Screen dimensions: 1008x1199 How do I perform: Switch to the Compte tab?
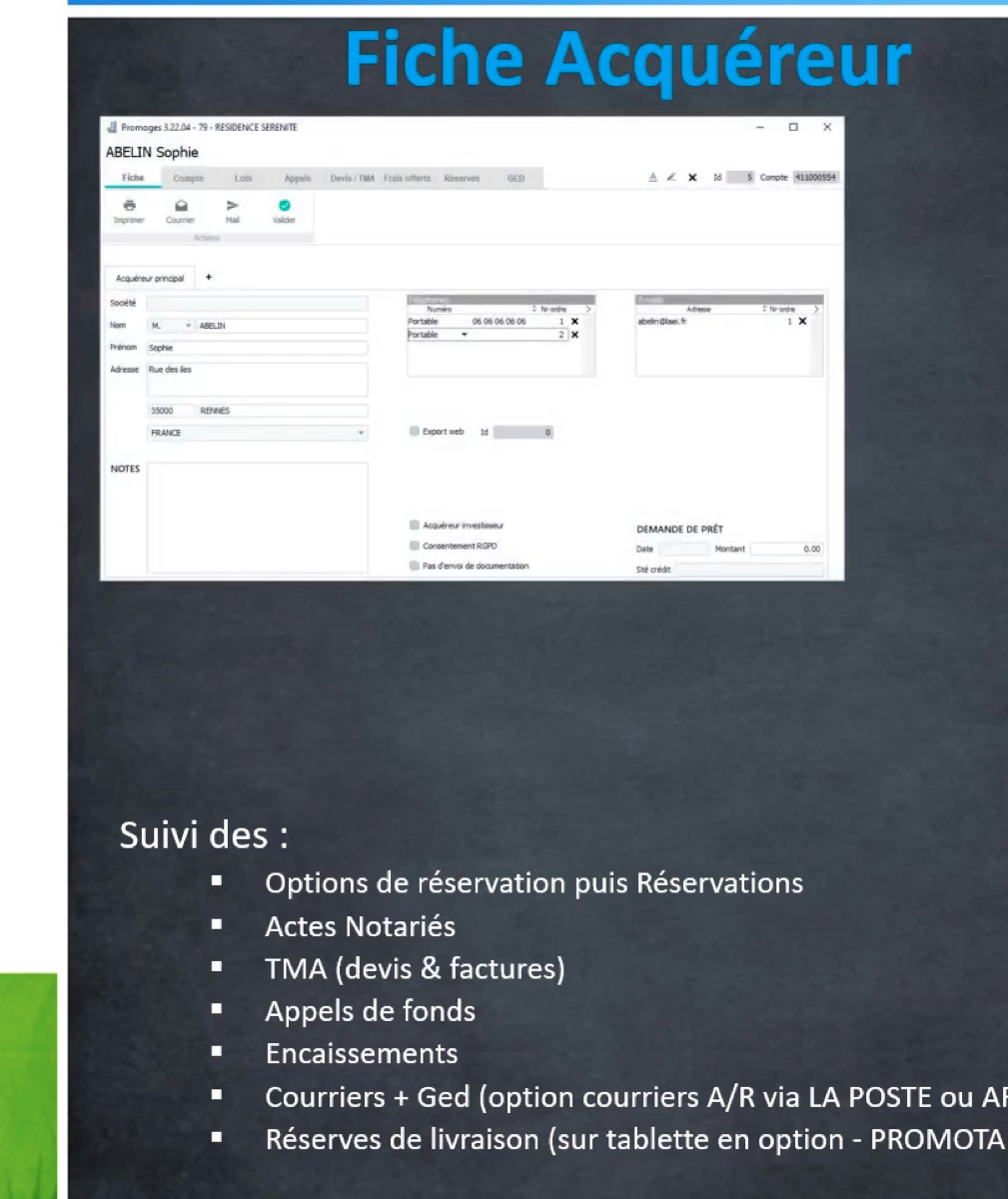coord(188,179)
